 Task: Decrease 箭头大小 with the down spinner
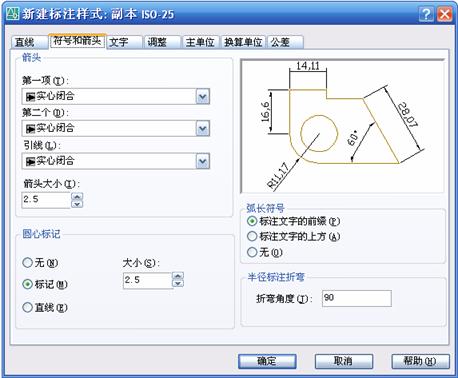click(77, 204)
